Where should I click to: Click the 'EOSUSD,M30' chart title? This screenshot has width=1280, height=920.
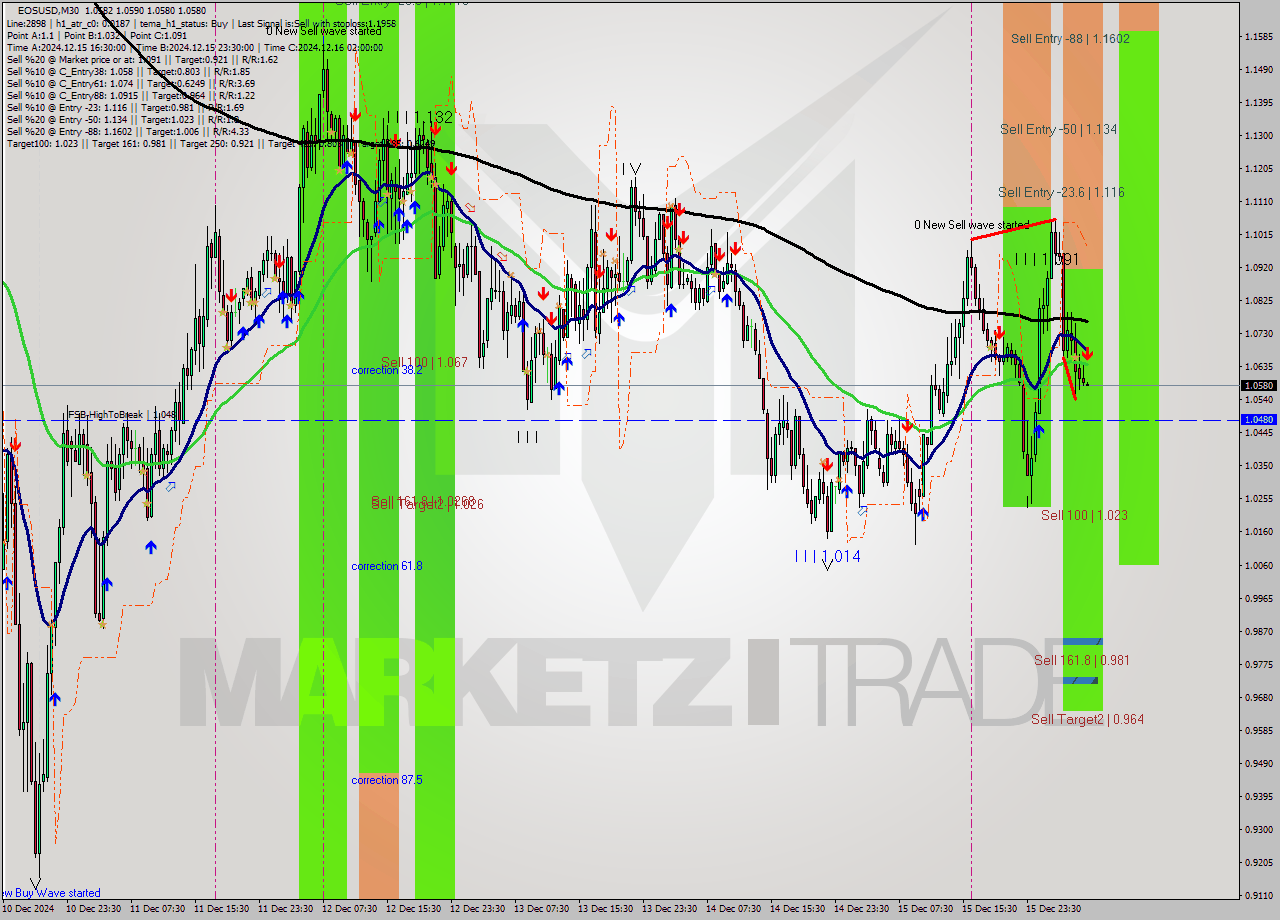[49, 10]
